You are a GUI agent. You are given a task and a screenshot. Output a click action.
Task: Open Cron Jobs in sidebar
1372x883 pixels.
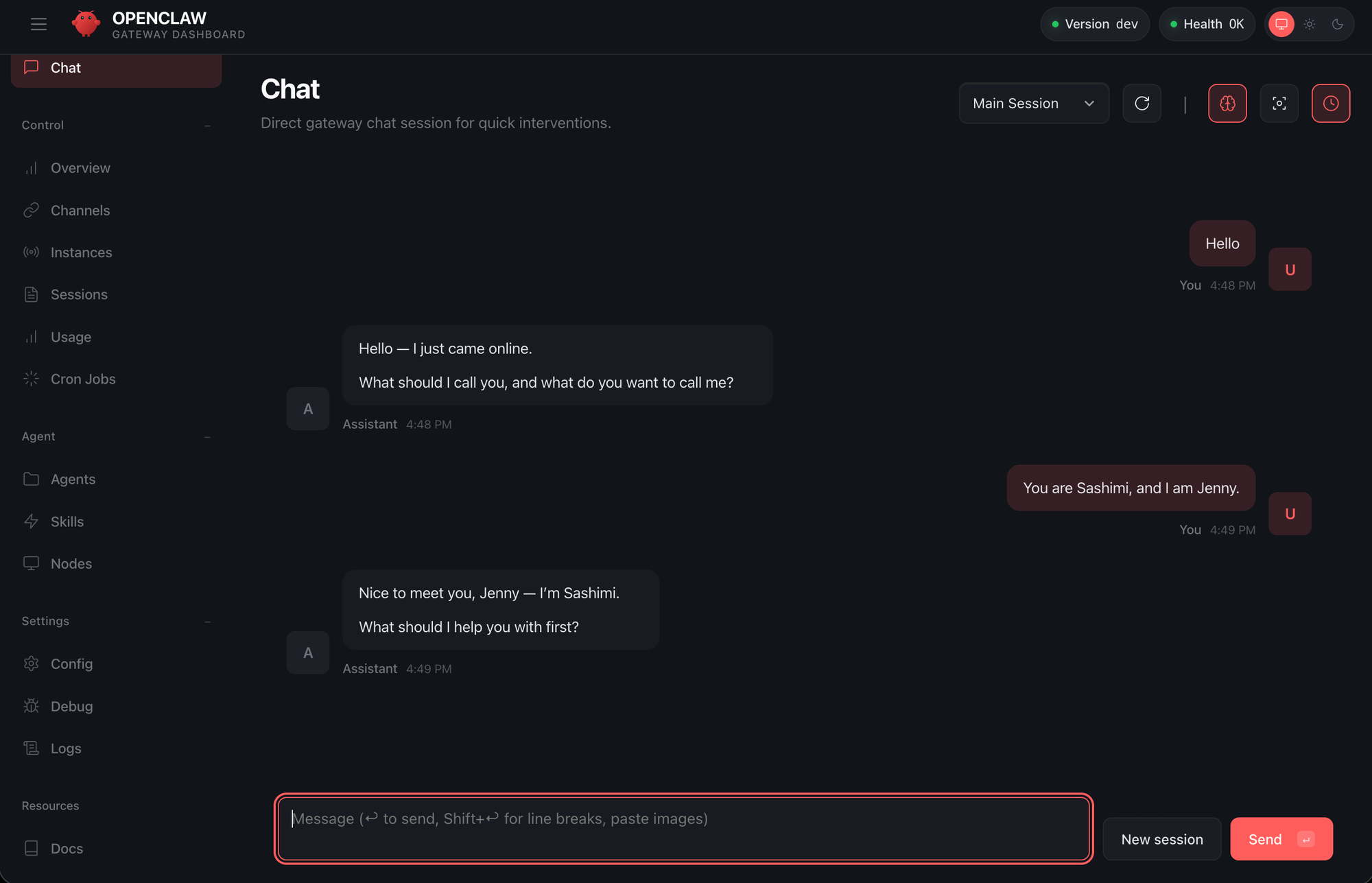pos(82,379)
